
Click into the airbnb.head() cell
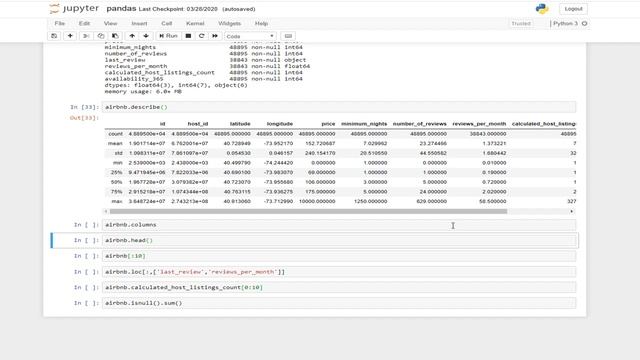[x=339, y=240]
